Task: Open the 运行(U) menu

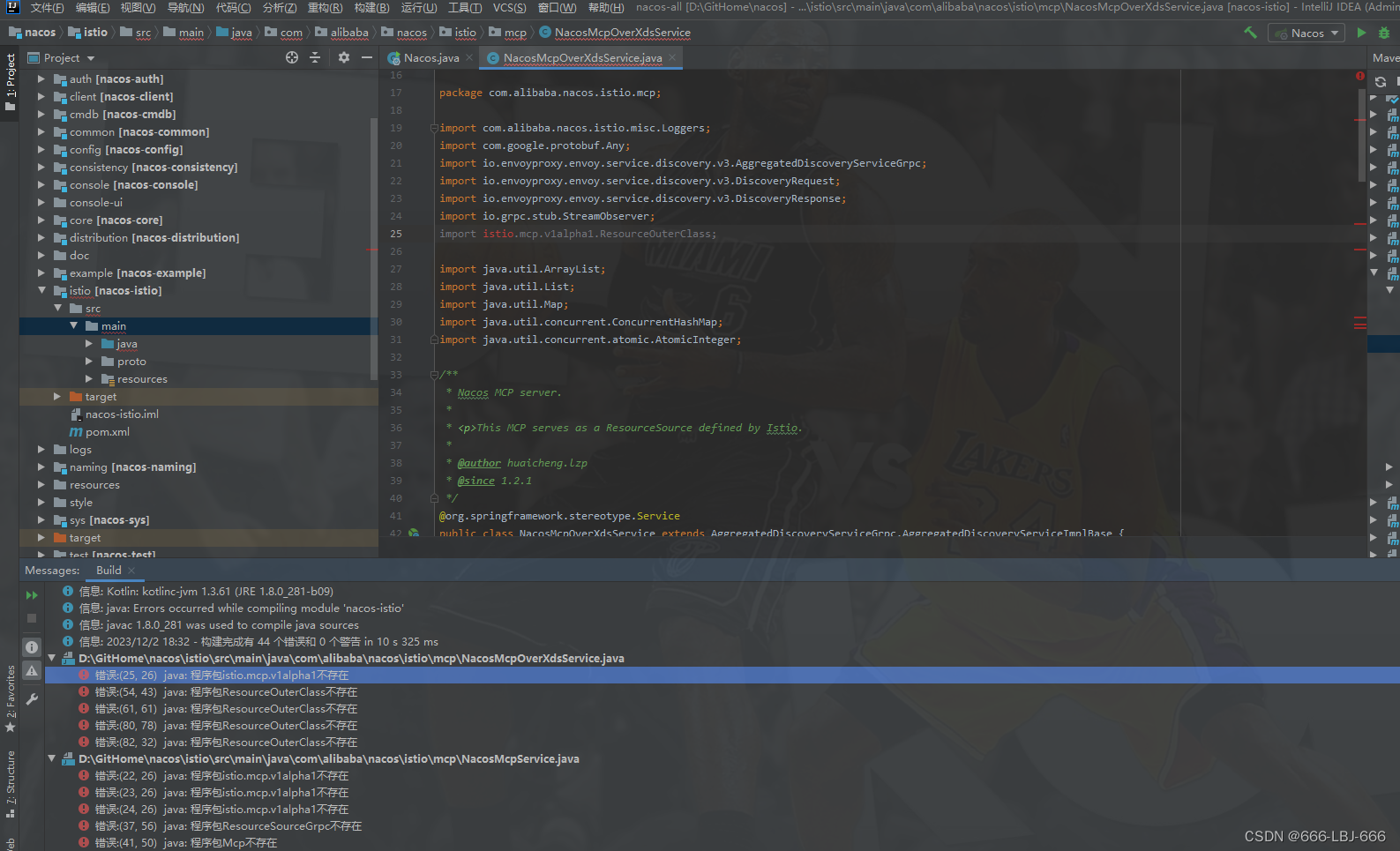Action: (419, 7)
